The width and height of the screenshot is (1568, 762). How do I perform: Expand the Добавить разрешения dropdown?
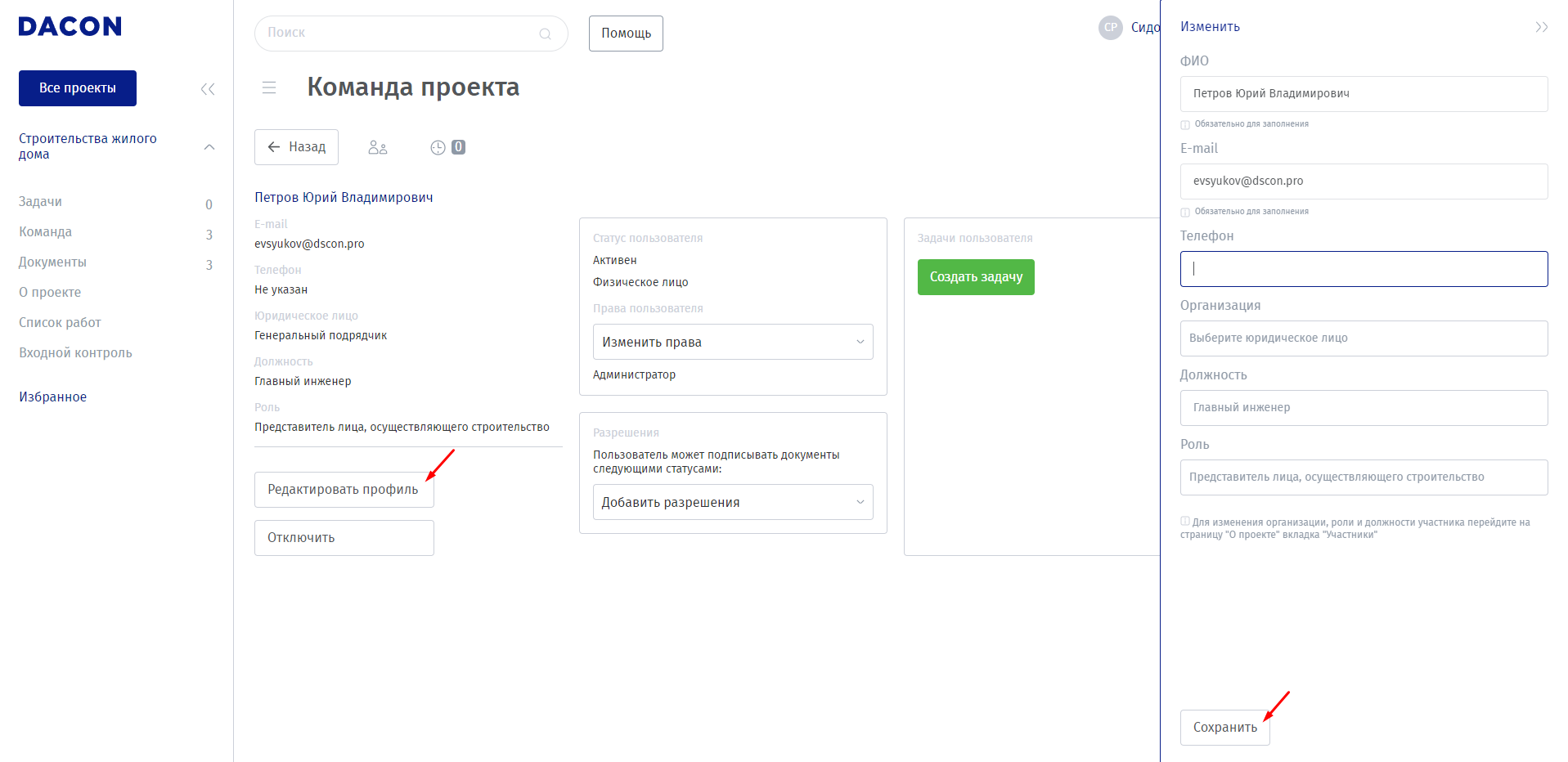point(732,502)
